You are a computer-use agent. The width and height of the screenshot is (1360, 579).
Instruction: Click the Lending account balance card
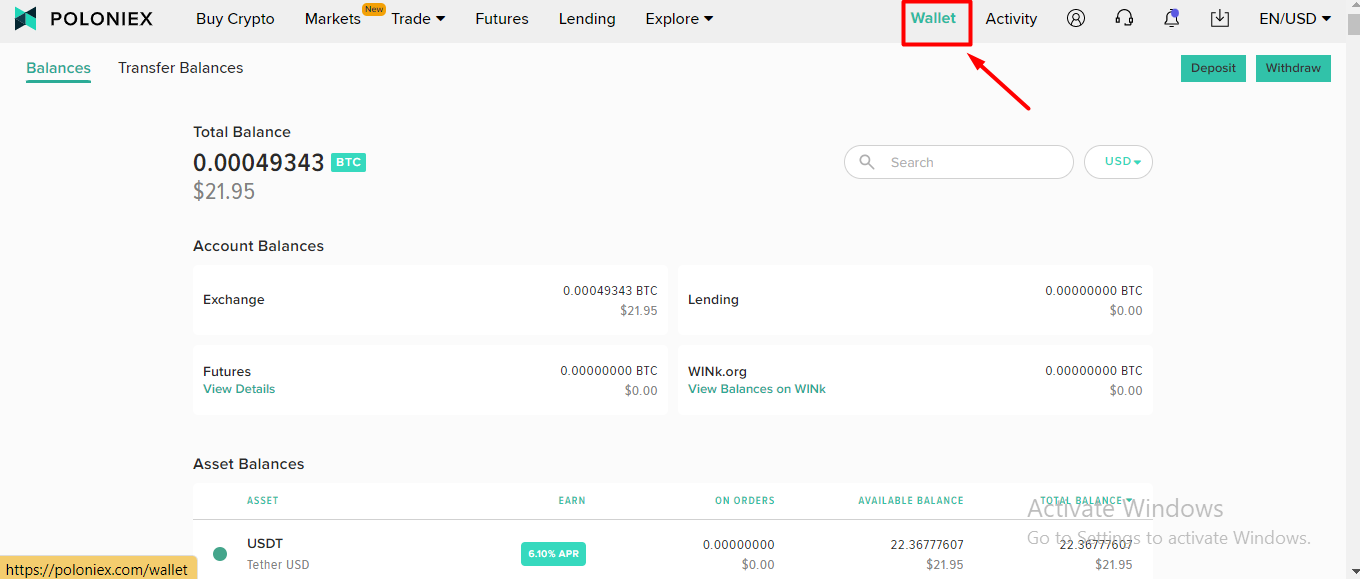tap(915, 300)
